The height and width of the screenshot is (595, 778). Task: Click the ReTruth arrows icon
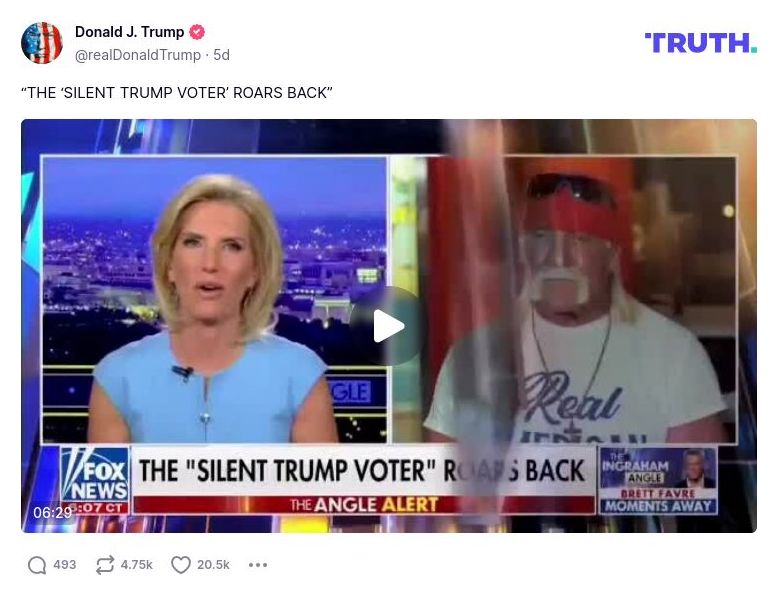pos(105,565)
